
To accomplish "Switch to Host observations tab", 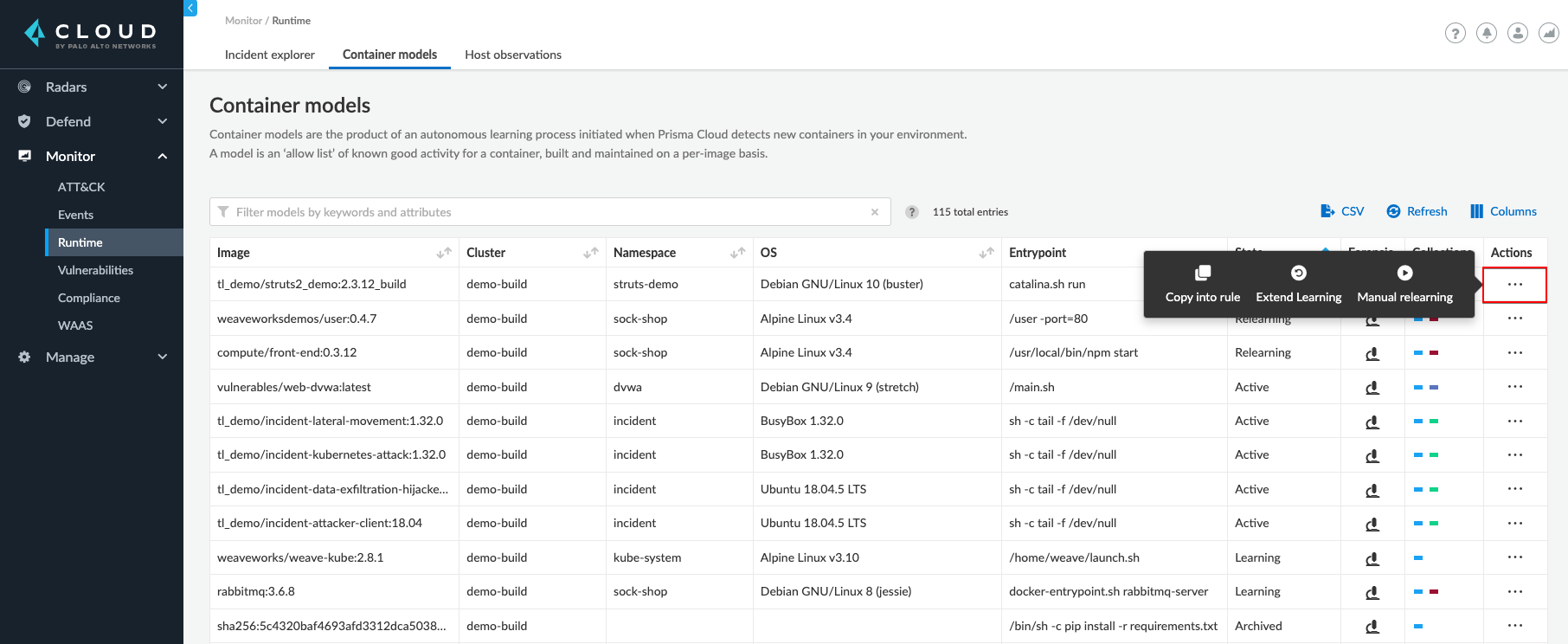I will click(513, 55).
